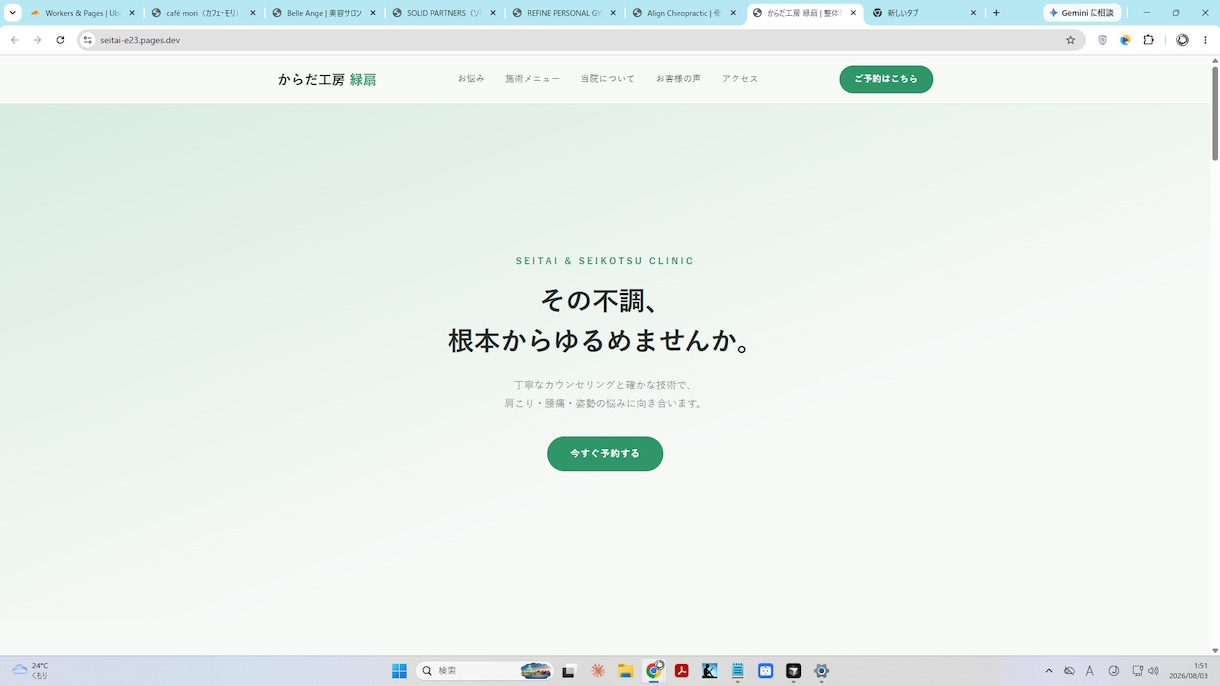Open the blue square app on taskbar

(766, 671)
